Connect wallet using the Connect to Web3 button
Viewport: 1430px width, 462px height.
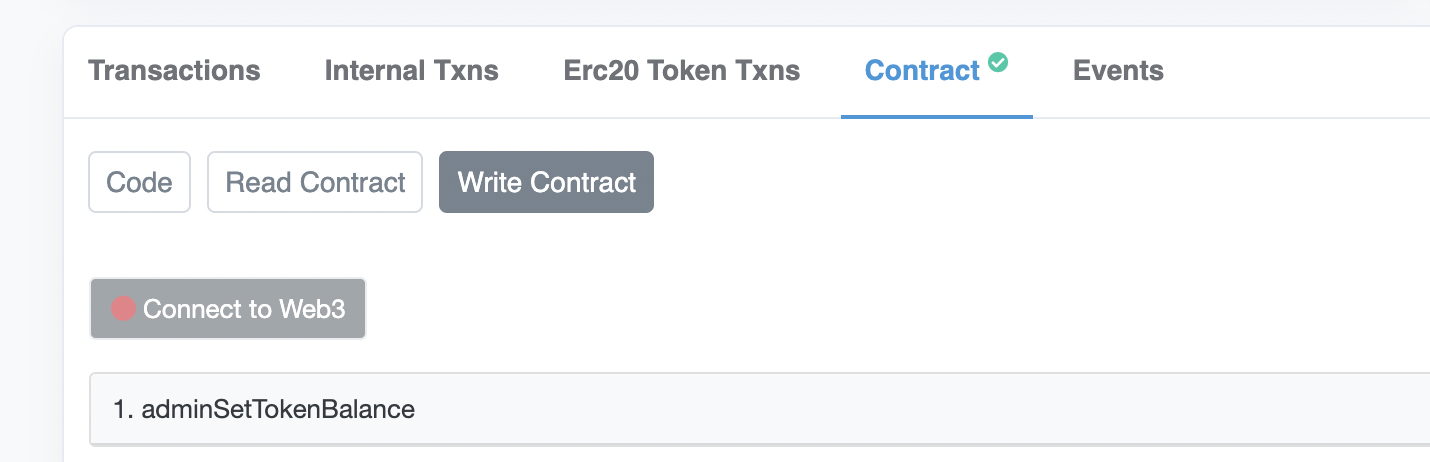228,309
